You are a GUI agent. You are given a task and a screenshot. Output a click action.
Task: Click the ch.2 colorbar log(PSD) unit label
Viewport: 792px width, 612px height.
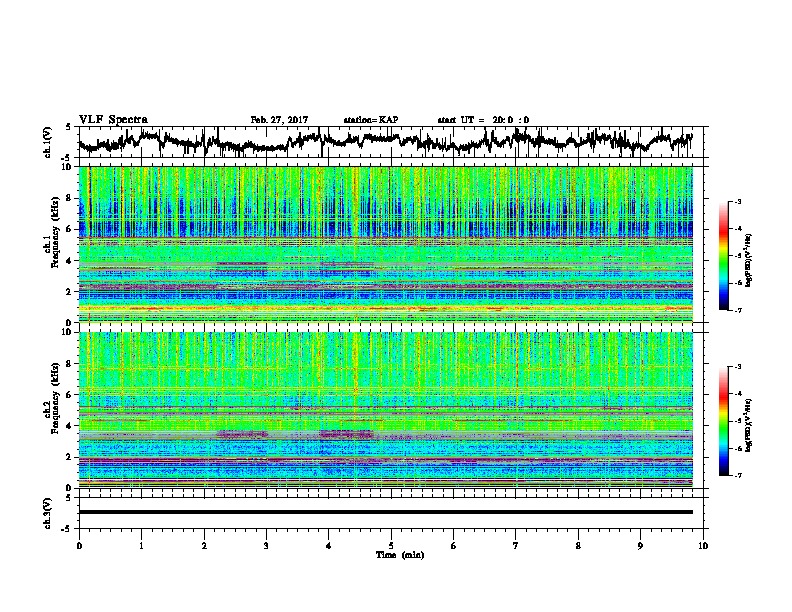tap(749, 425)
